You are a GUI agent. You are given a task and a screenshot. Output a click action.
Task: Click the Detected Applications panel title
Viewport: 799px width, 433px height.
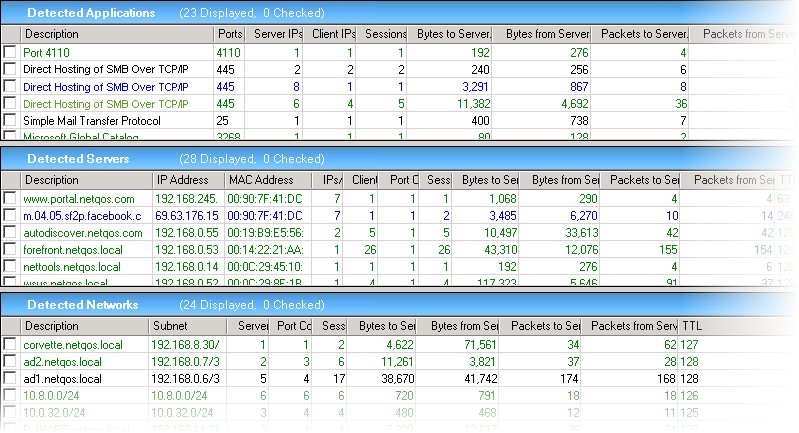(91, 13)
